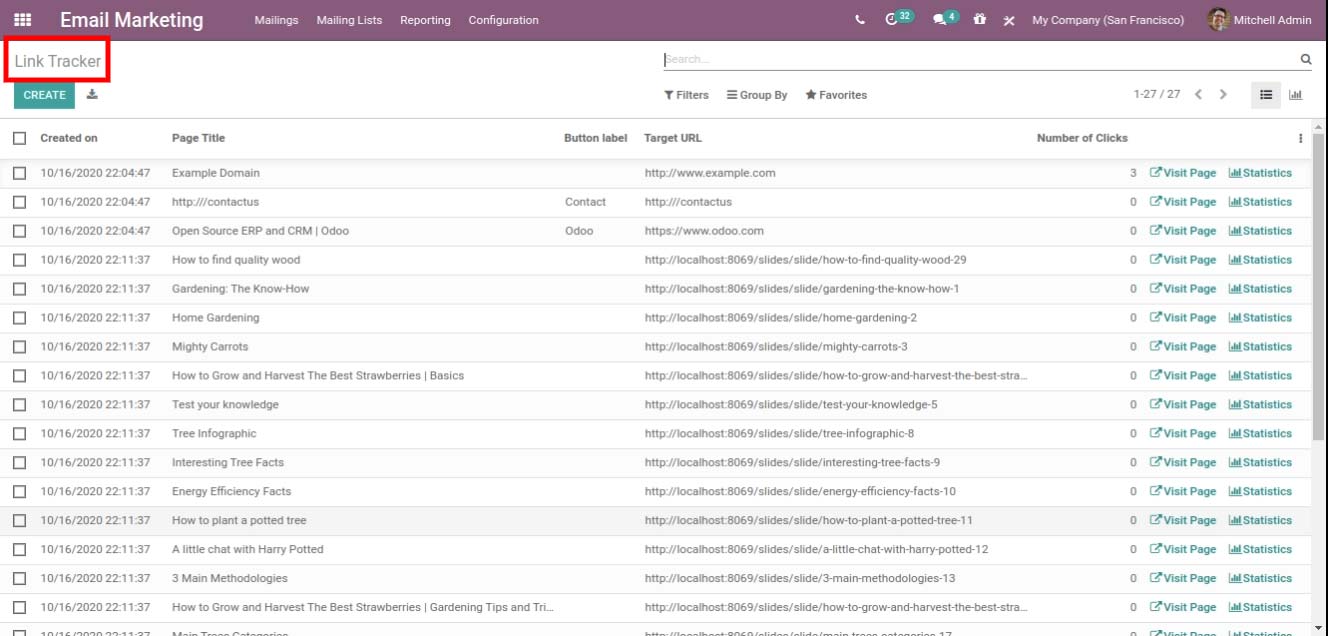Click the Email Marketing app title
The height and width of the screenshot is (636, 1328).
tap(131, 20)
